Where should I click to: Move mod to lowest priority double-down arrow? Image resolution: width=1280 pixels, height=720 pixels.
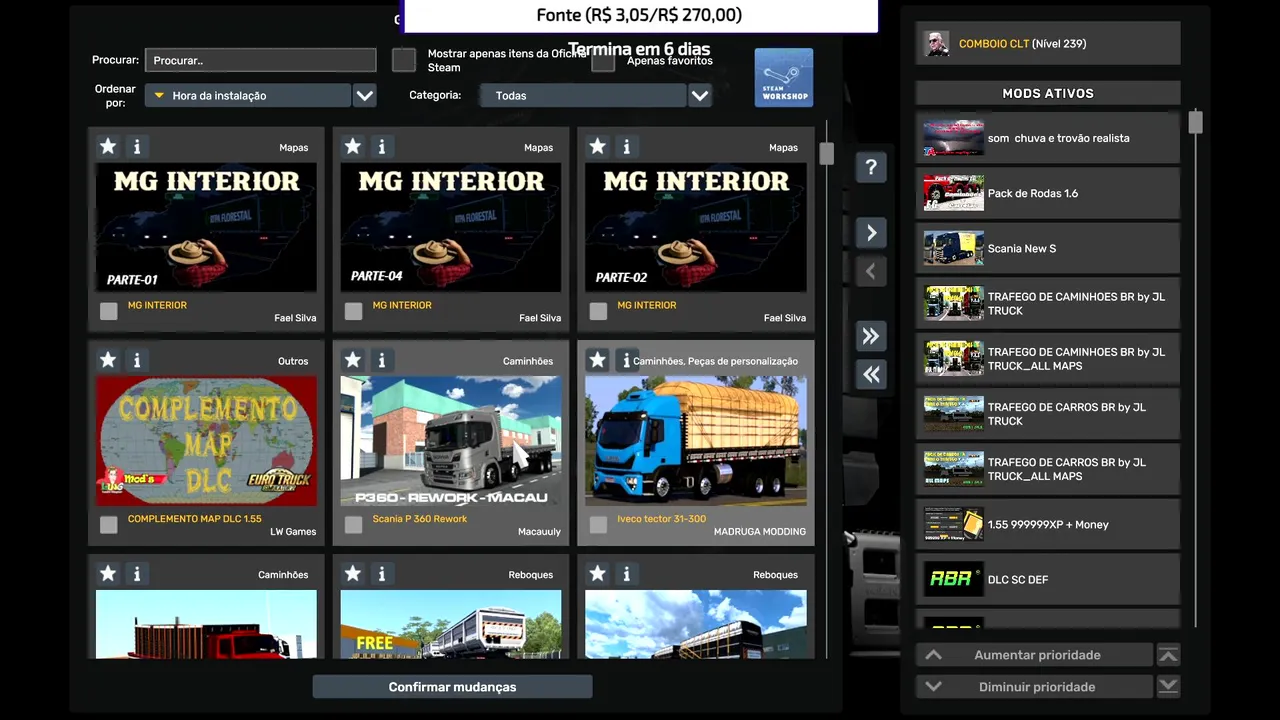(1168, 687)
